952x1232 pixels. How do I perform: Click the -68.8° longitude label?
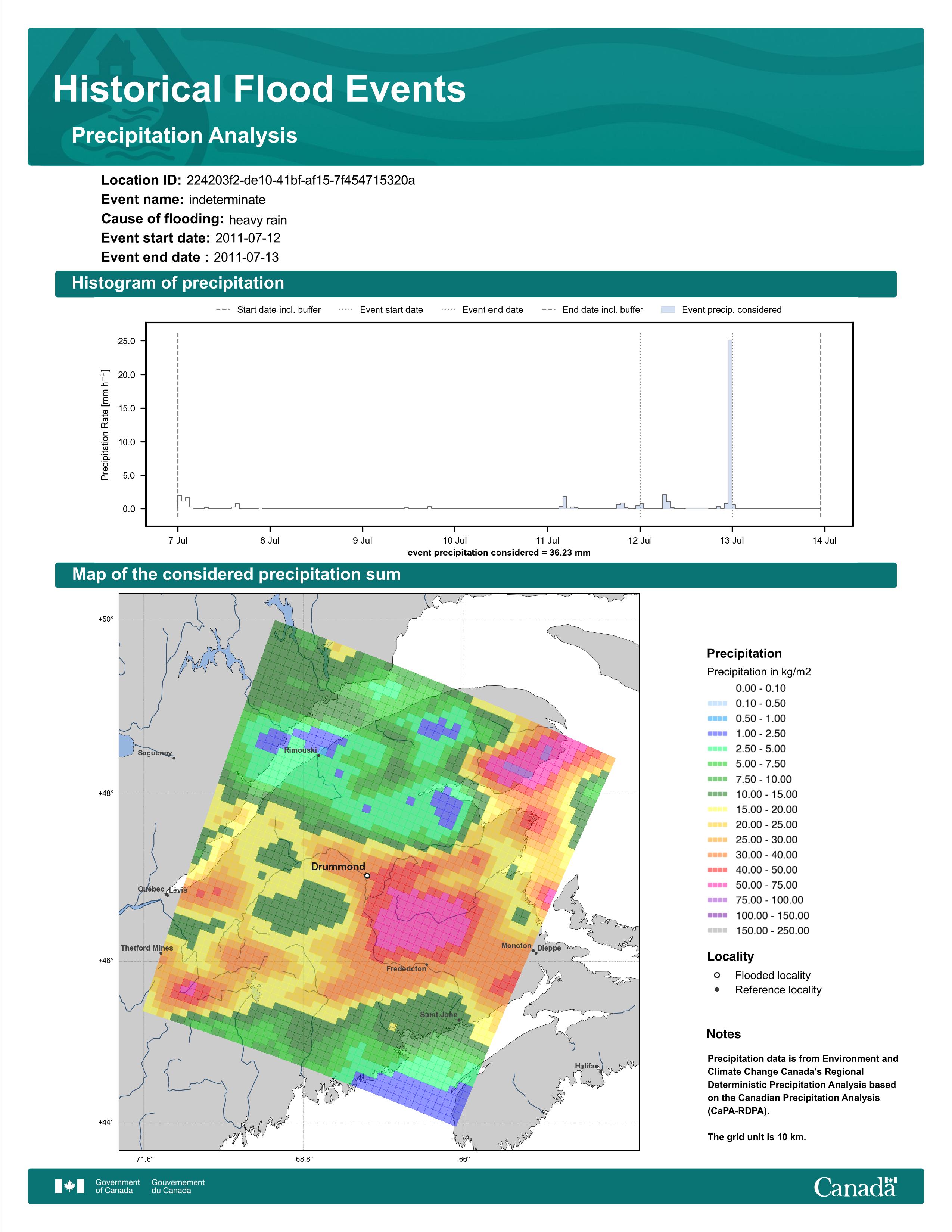click(304, 1160)
